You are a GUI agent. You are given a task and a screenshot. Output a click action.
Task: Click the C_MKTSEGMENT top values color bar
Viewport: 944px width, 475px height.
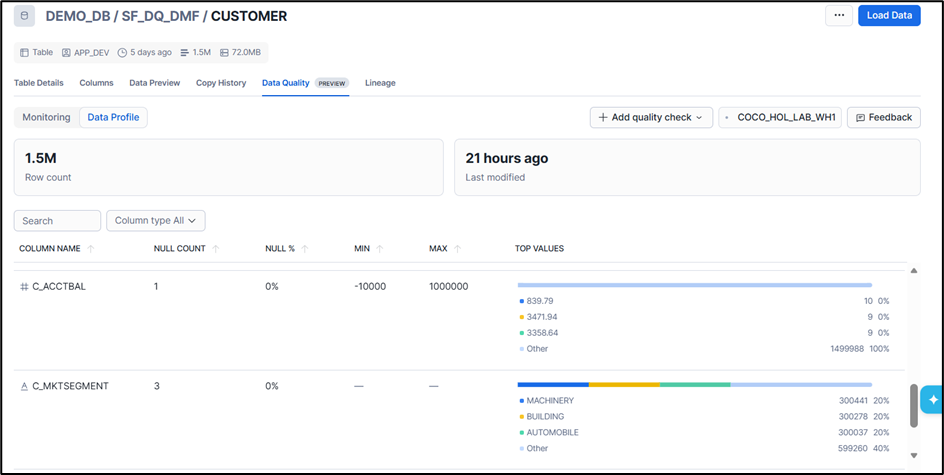pos(695,384)
